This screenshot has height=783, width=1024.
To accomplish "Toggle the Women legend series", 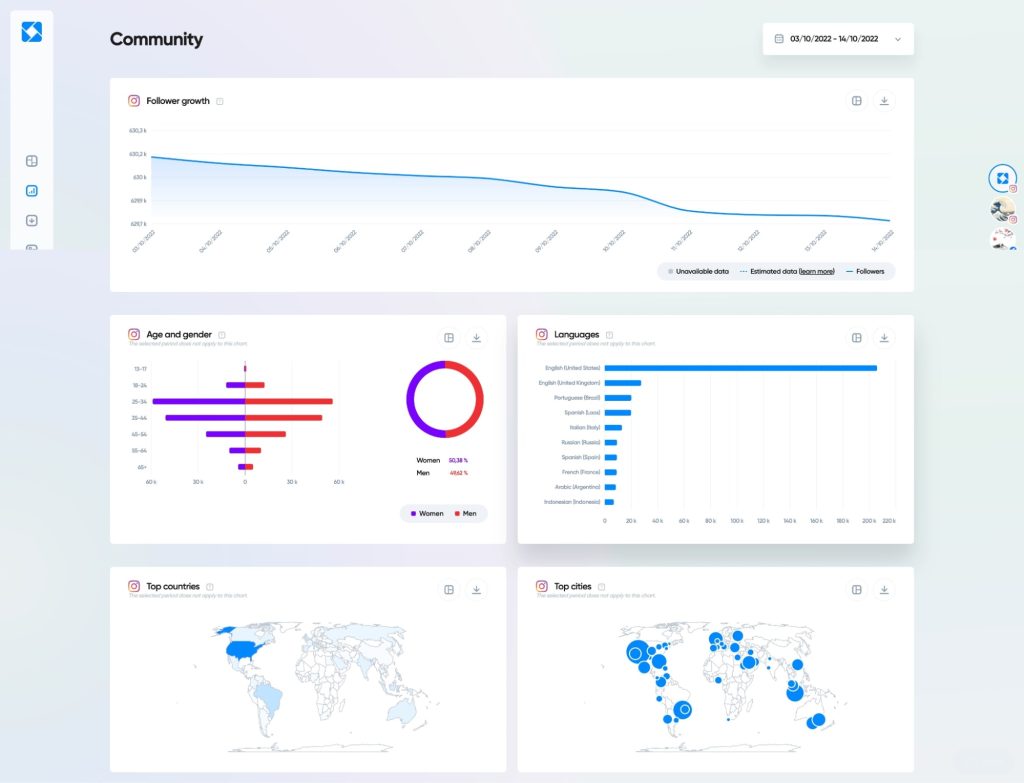I will pos(426,513).
